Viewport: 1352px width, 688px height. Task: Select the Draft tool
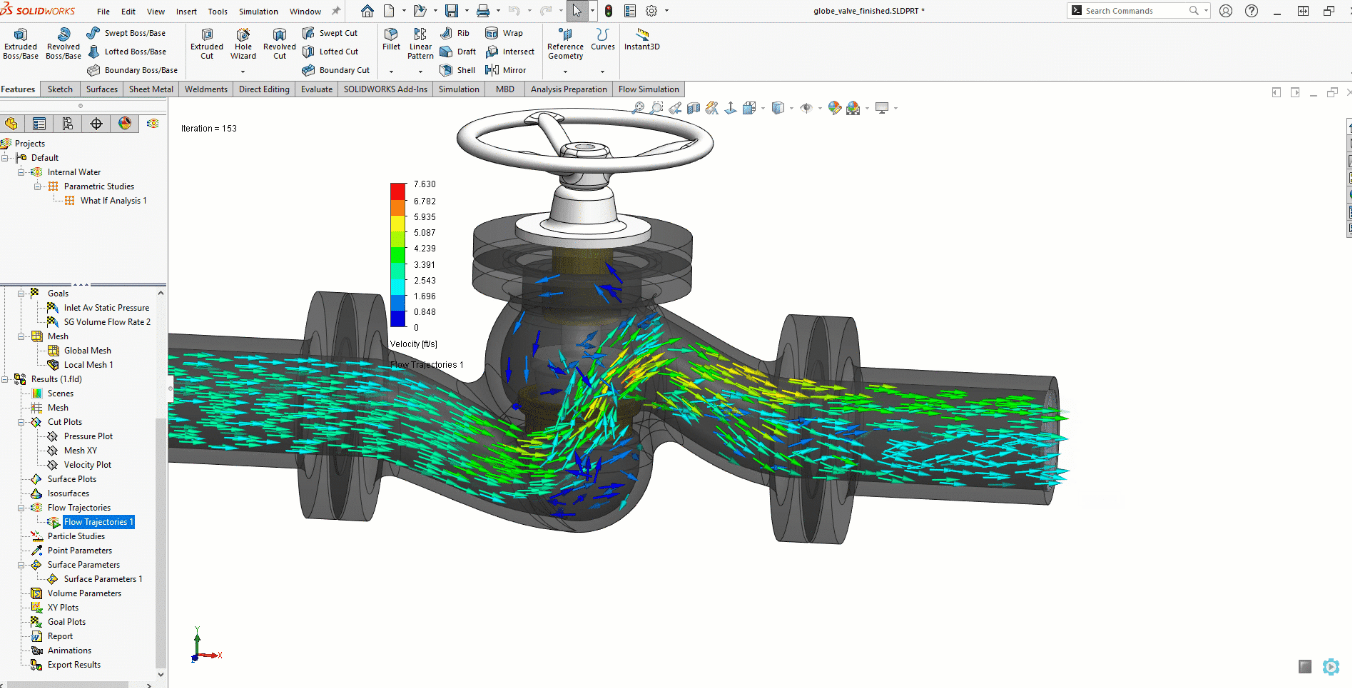[x=458, y=52]
